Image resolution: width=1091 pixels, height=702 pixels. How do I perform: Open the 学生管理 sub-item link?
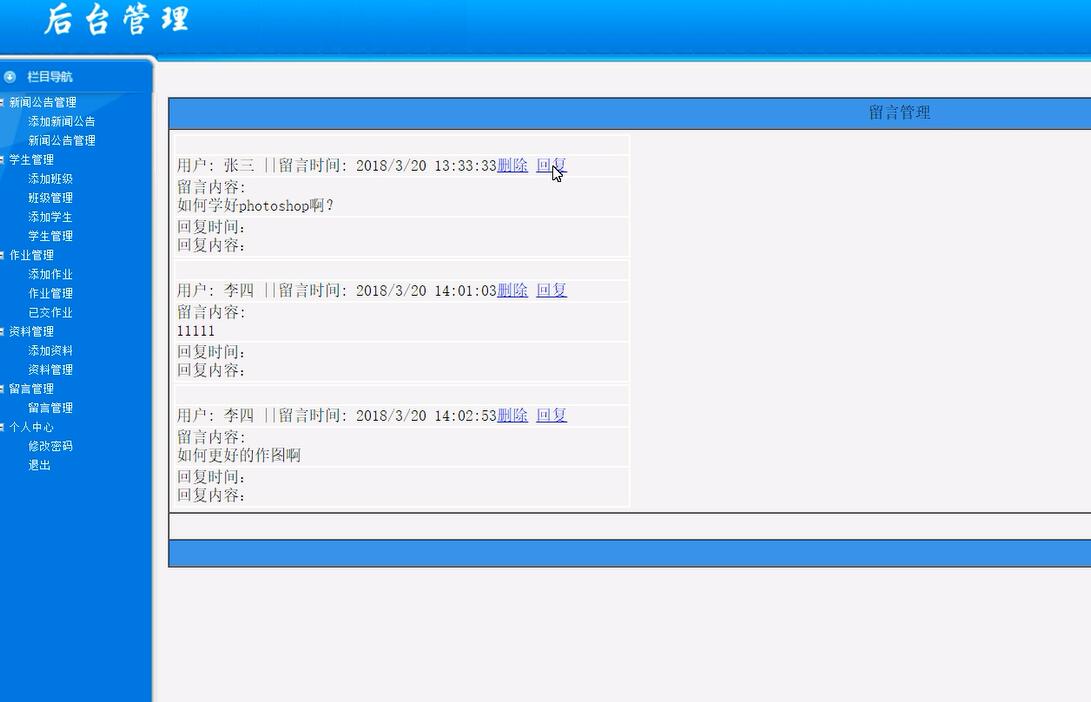pos(50,236)
